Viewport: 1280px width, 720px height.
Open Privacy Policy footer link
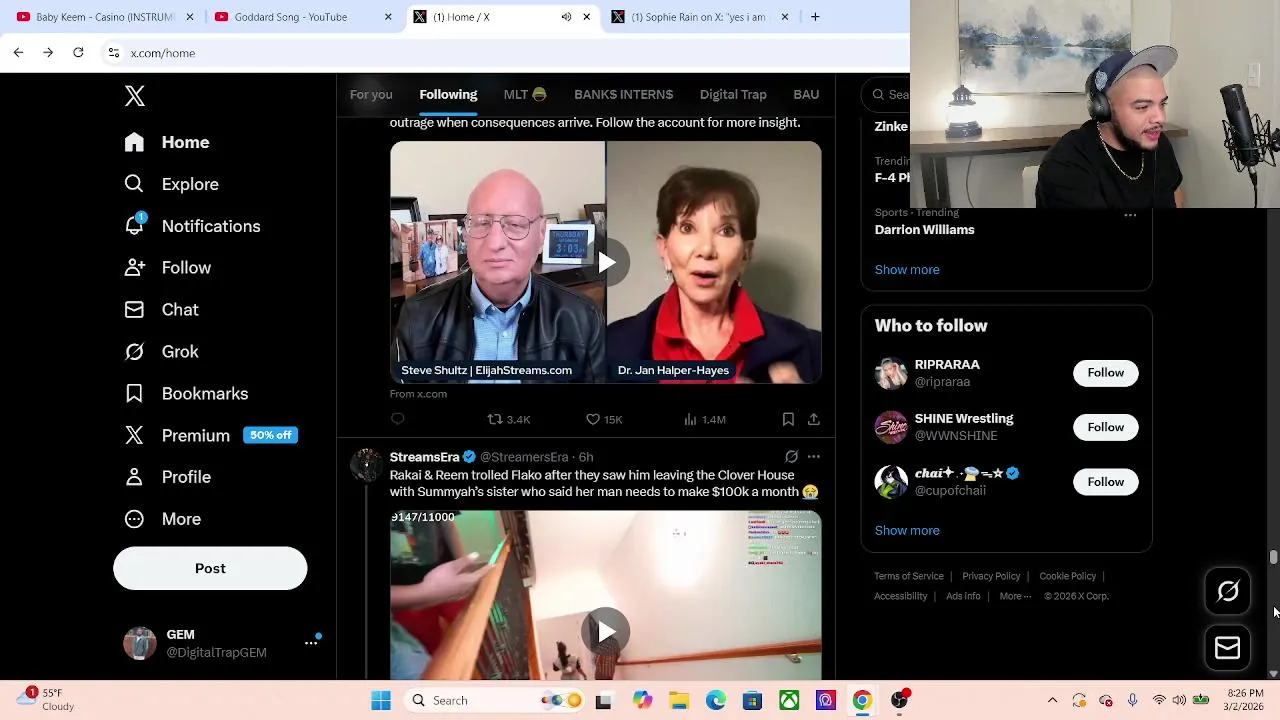coord(991,576)
